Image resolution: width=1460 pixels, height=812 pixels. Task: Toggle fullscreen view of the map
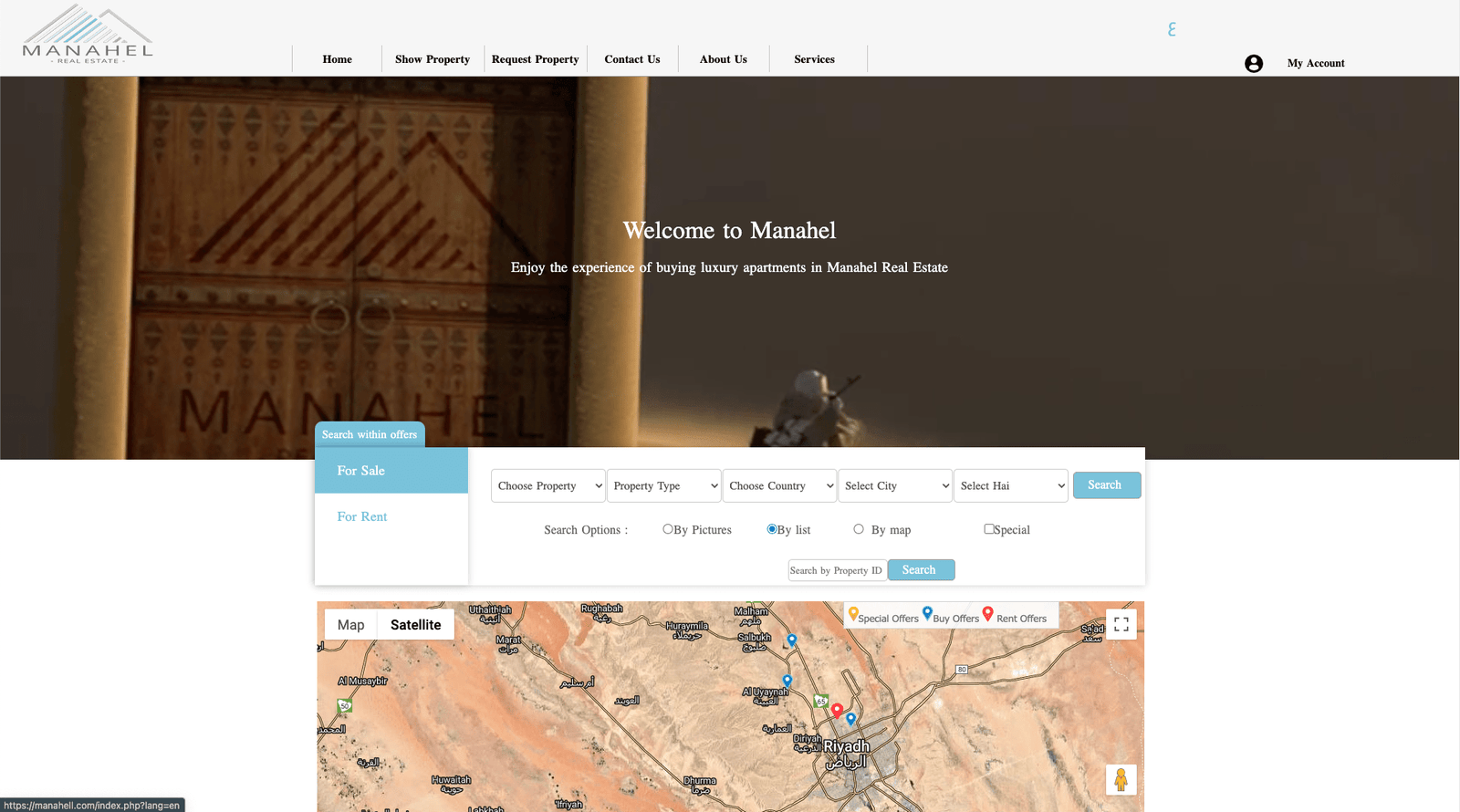coord(1121,624)
